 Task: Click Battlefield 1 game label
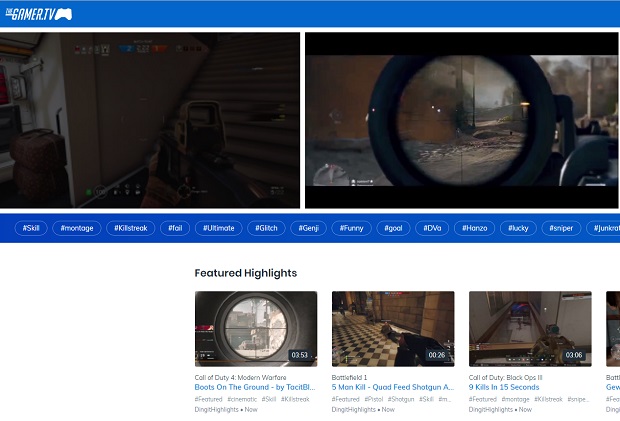pos(349,378)
